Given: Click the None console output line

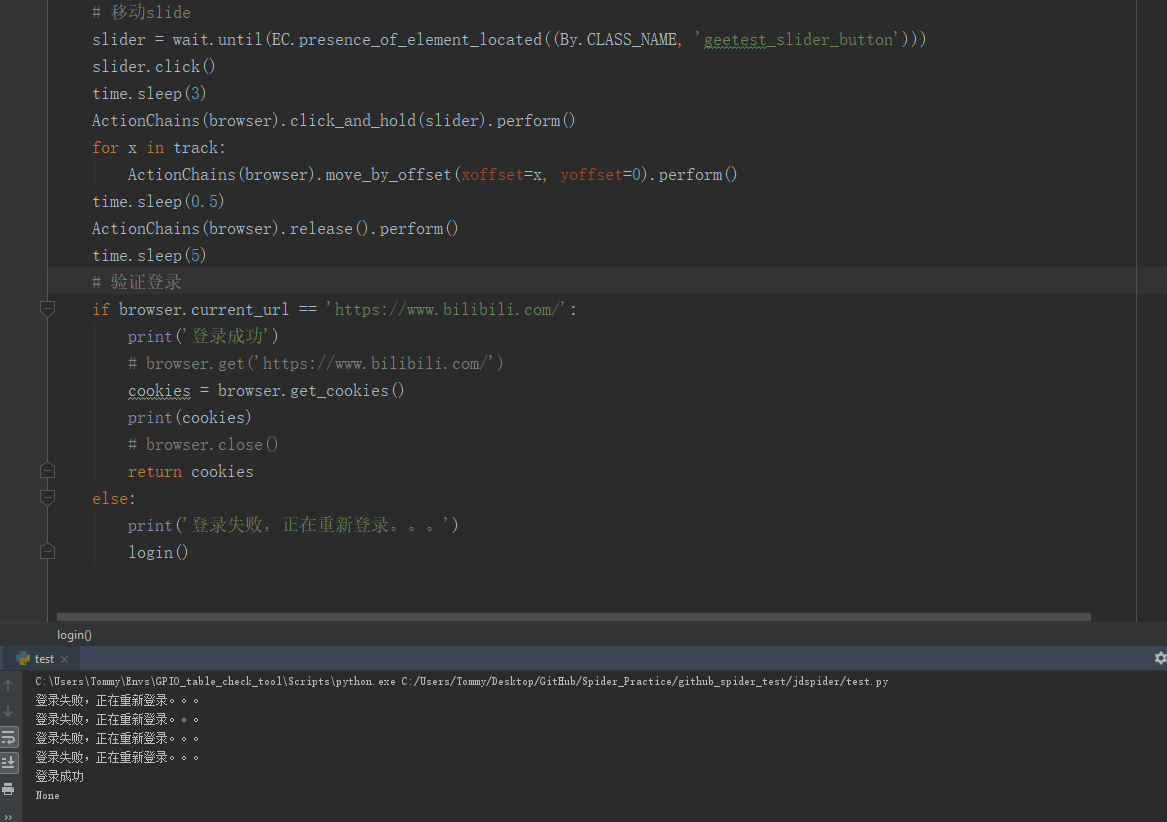Looking at the screenshot, I should [47, 795].
